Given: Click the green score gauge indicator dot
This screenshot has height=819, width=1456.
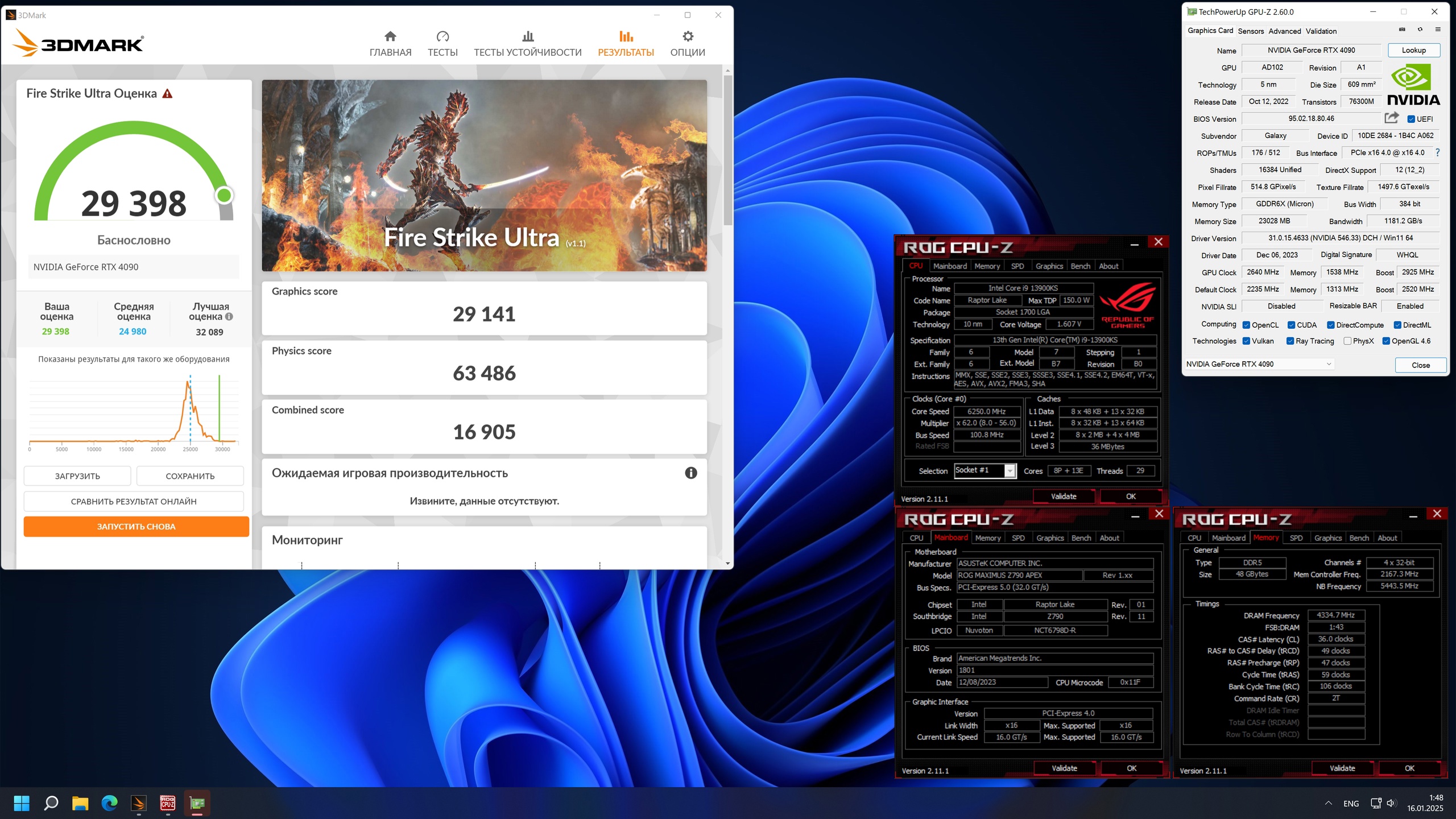Looking at the screenshot, I should [224, 196].
